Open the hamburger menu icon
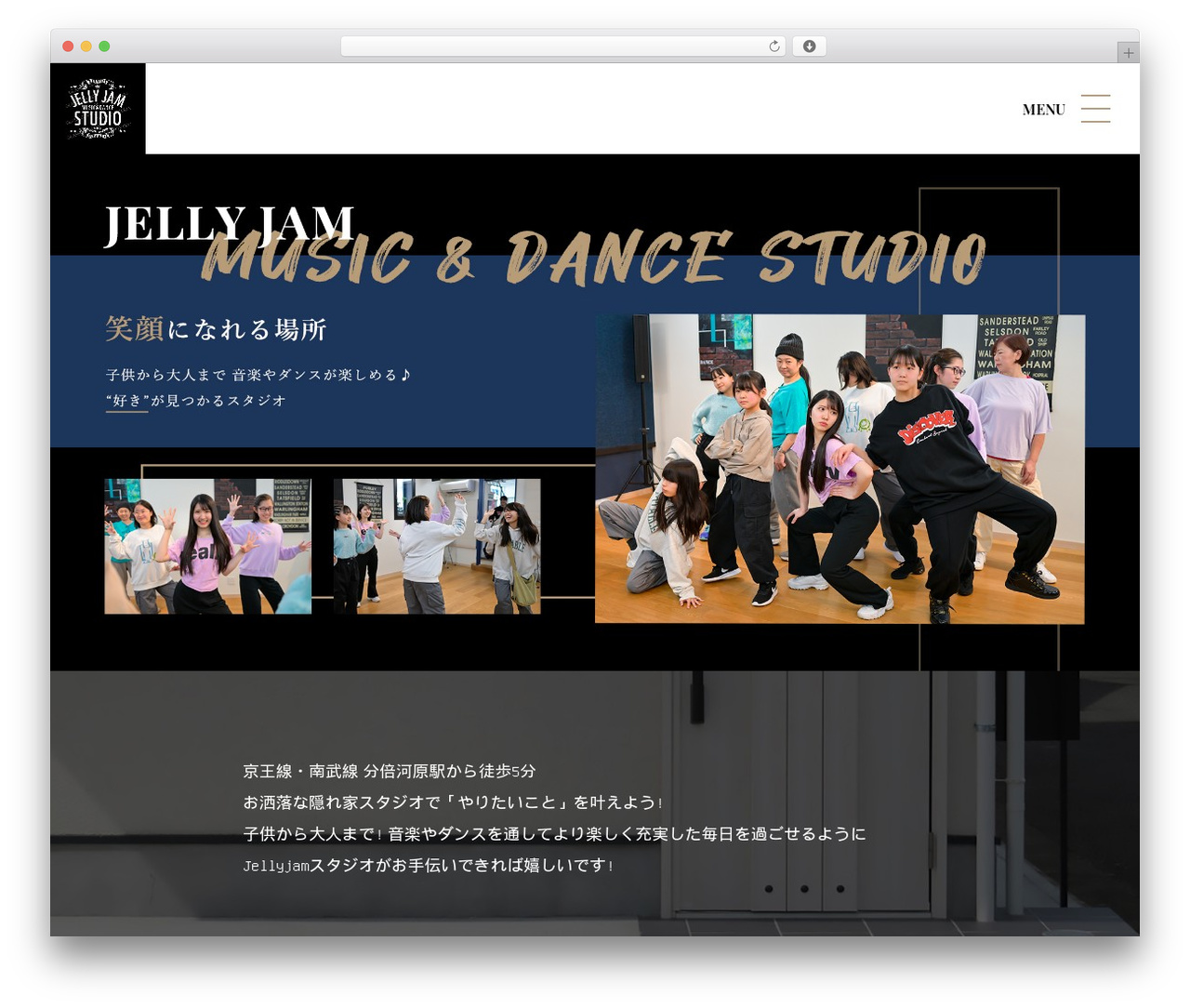Screen dimensions: 1190x1008 (1095, 109)
